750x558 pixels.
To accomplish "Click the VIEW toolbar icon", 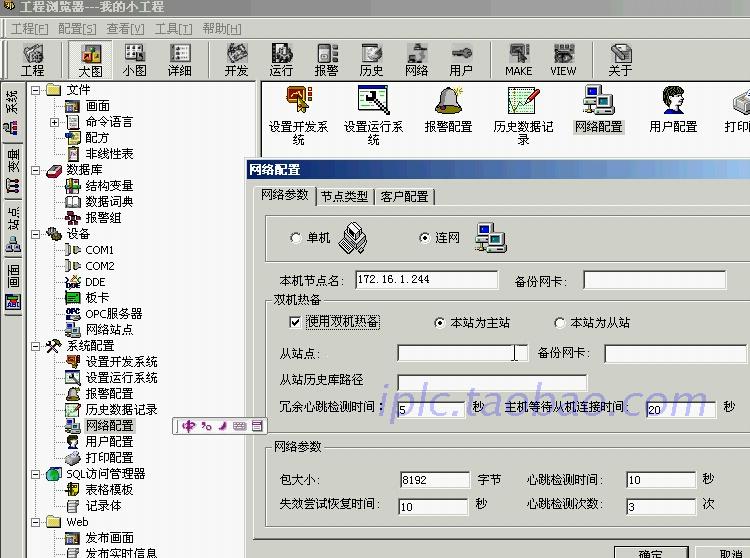I will [563, 59].
